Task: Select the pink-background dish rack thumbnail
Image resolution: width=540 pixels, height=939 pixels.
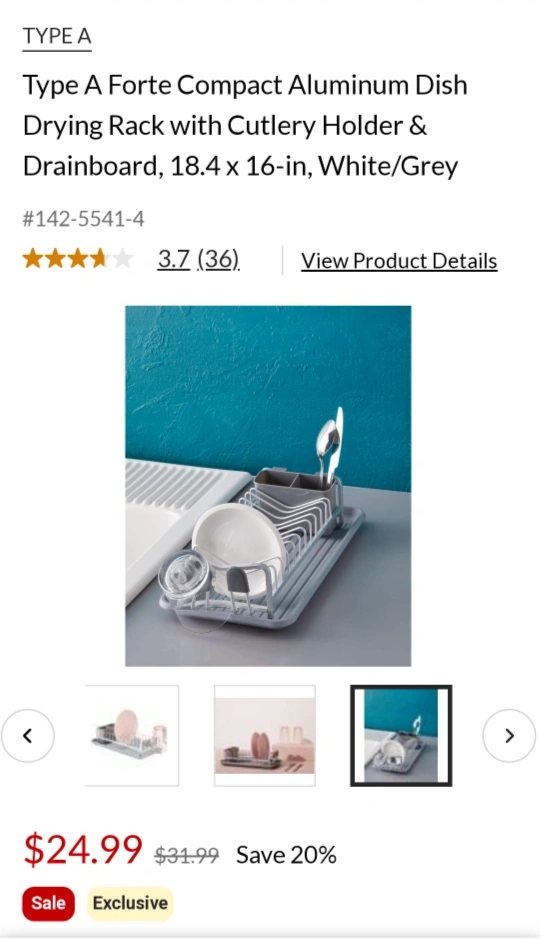Action: pyautogui.click(x=265, y=735)
